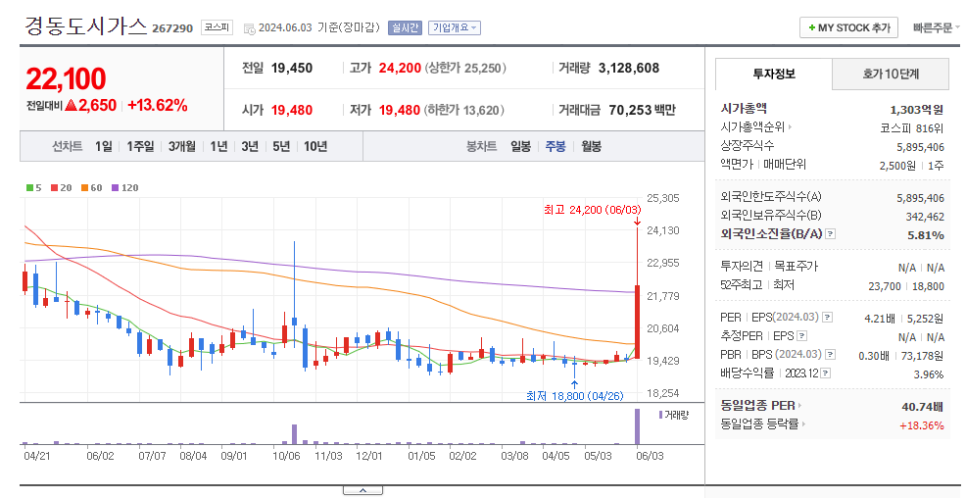
Task: Select the 5년 line chart period
Action: coord(281,147)
